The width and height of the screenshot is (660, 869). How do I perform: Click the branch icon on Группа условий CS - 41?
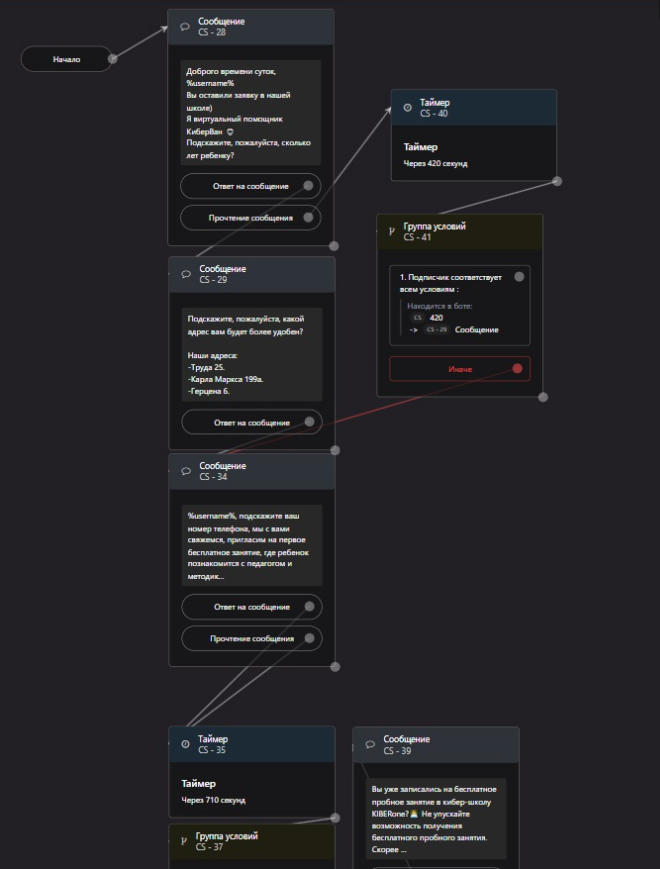392,231
